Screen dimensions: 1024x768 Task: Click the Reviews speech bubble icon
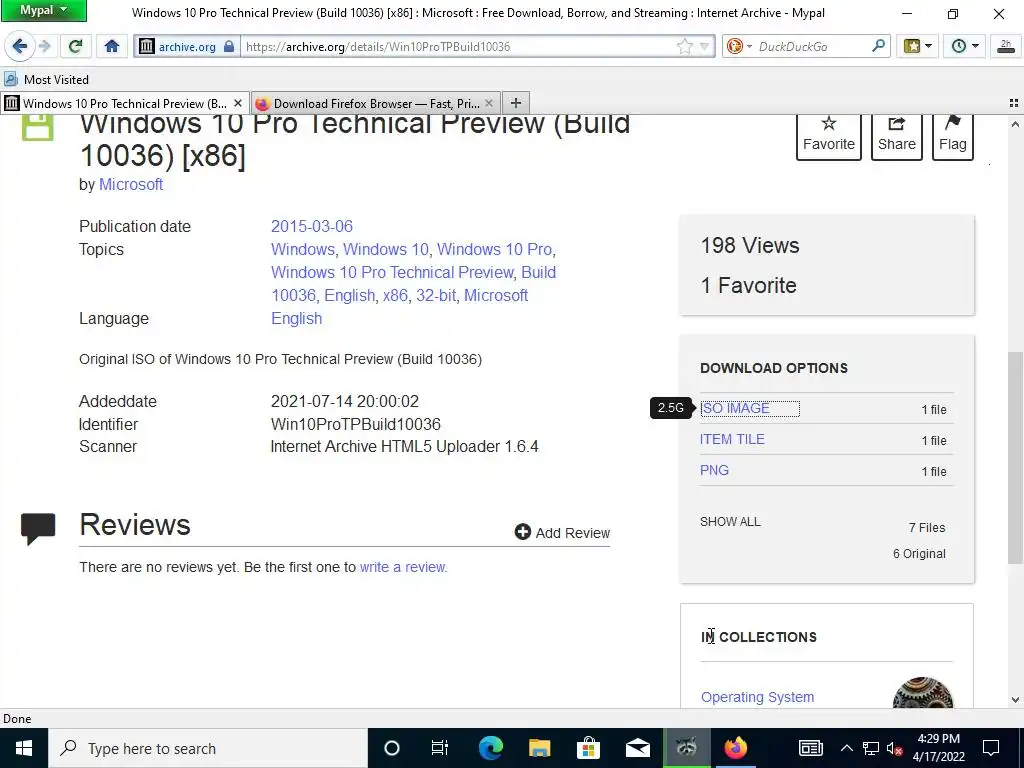click(x=38, y=528)
